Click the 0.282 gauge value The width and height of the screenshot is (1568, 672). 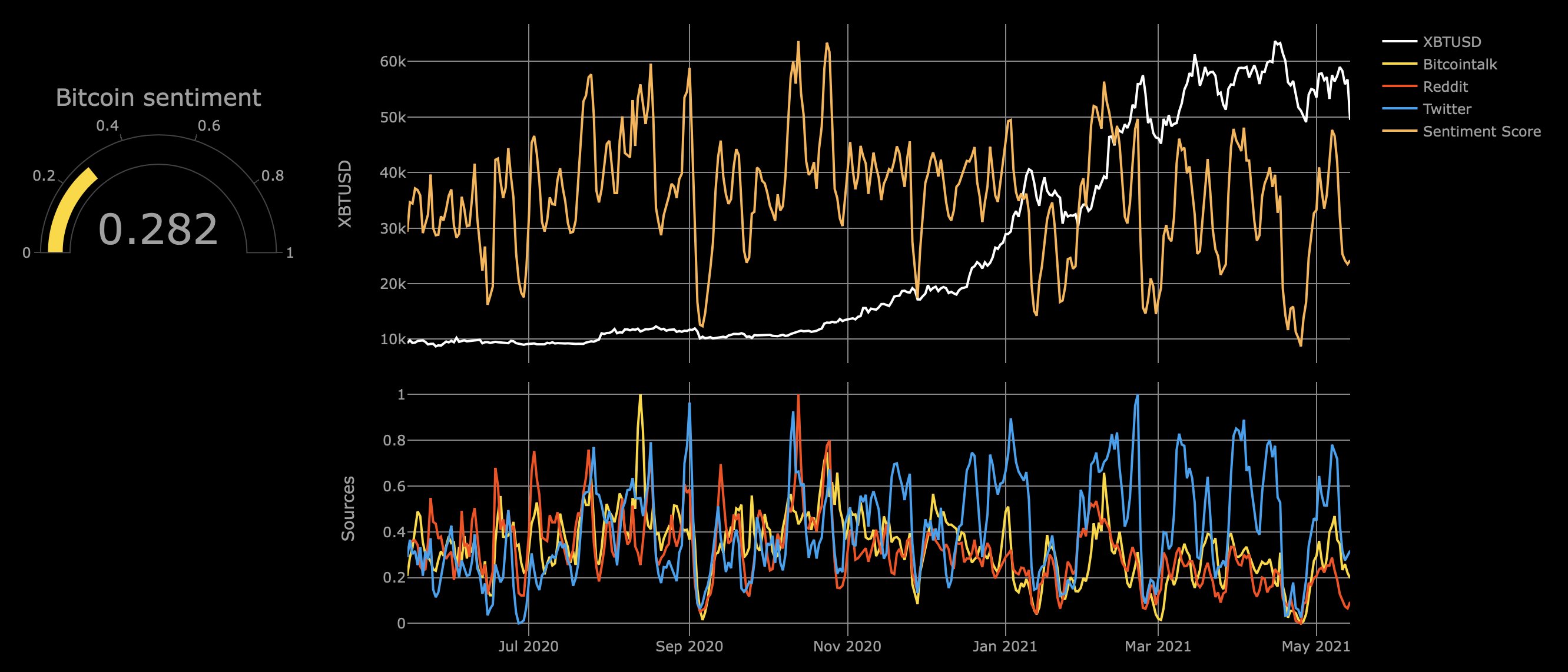click(x=158, y=230)
